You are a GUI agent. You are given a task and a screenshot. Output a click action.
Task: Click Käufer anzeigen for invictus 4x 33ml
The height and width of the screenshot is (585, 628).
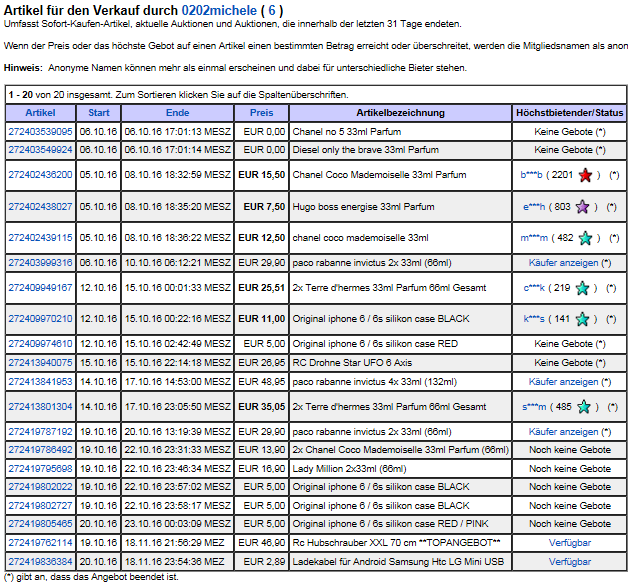pos(563,382)
